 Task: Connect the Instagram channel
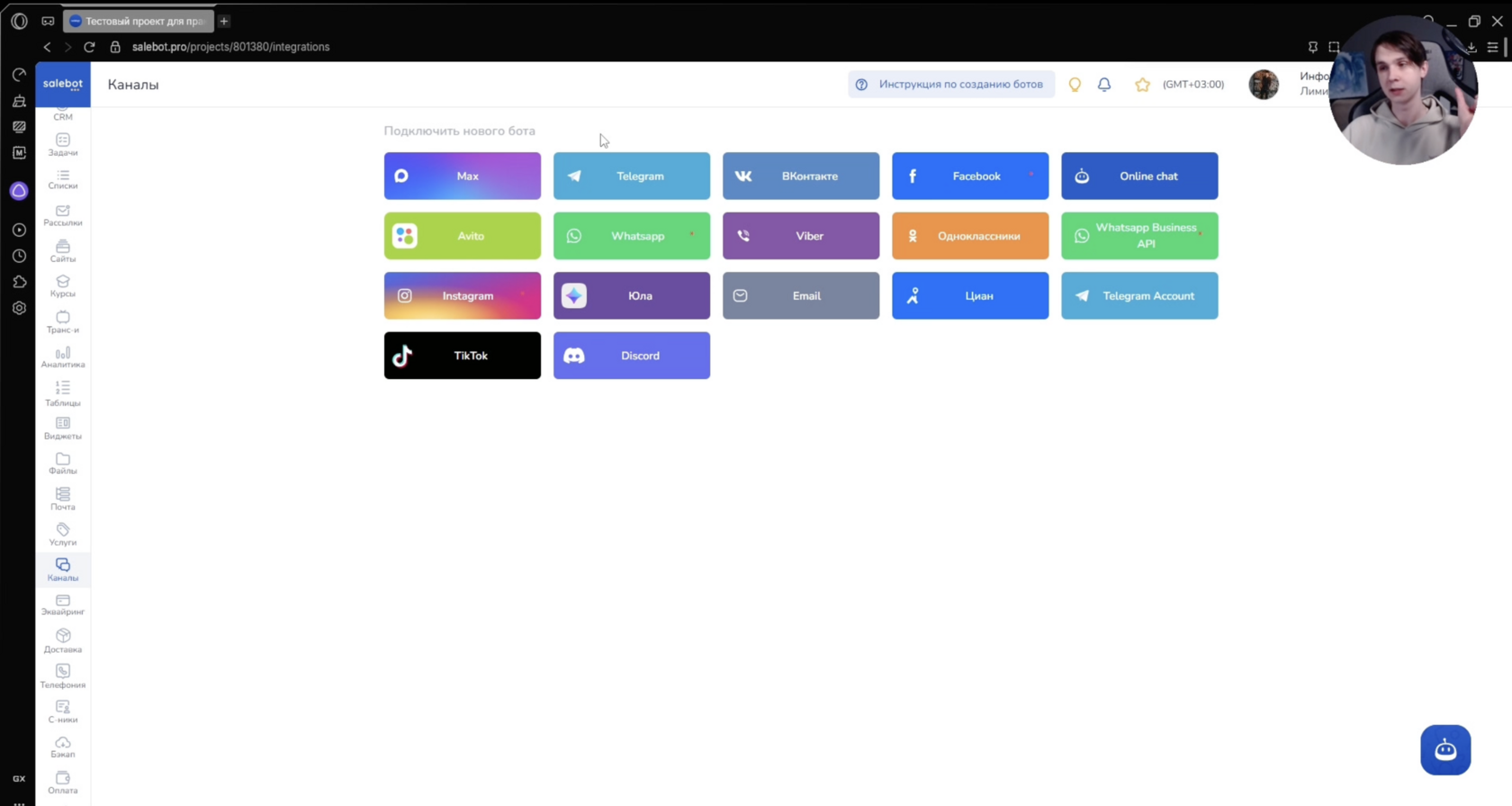pos(463,295)
